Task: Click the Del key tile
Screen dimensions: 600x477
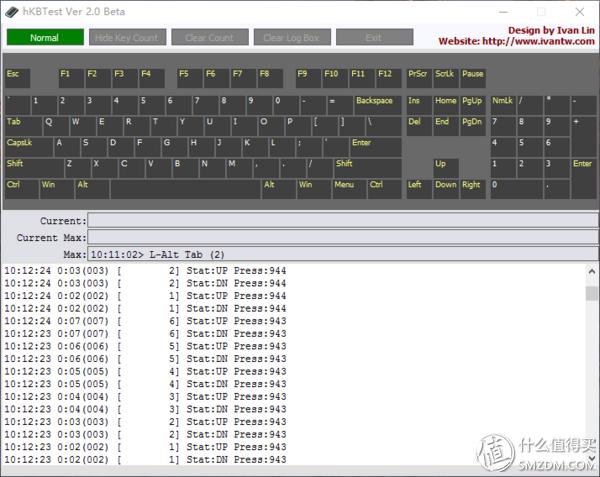Action: [x=419, y=126]
